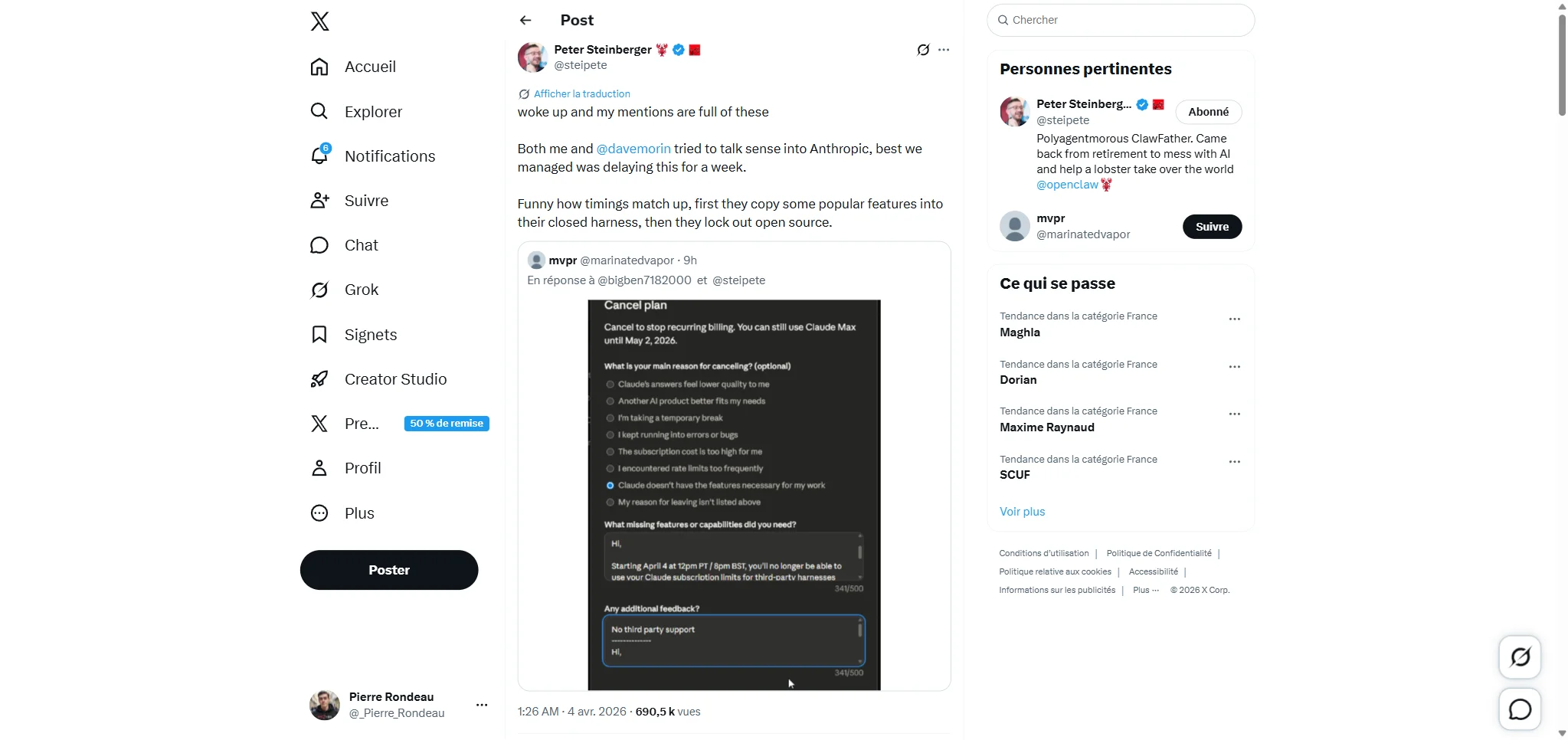Open options menu for the Maghla trend
1568x740 pixels.
[x=1234, y=319]
